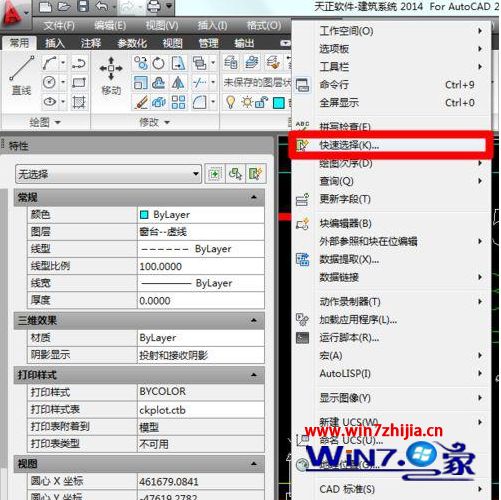Open the 工作空间(O) submenu
The width and height of the screenshot is (501, 500).
click(x=390, y=31)
